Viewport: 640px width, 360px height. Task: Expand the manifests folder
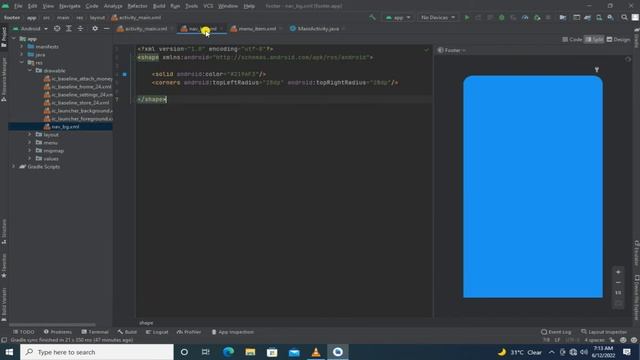22,47
